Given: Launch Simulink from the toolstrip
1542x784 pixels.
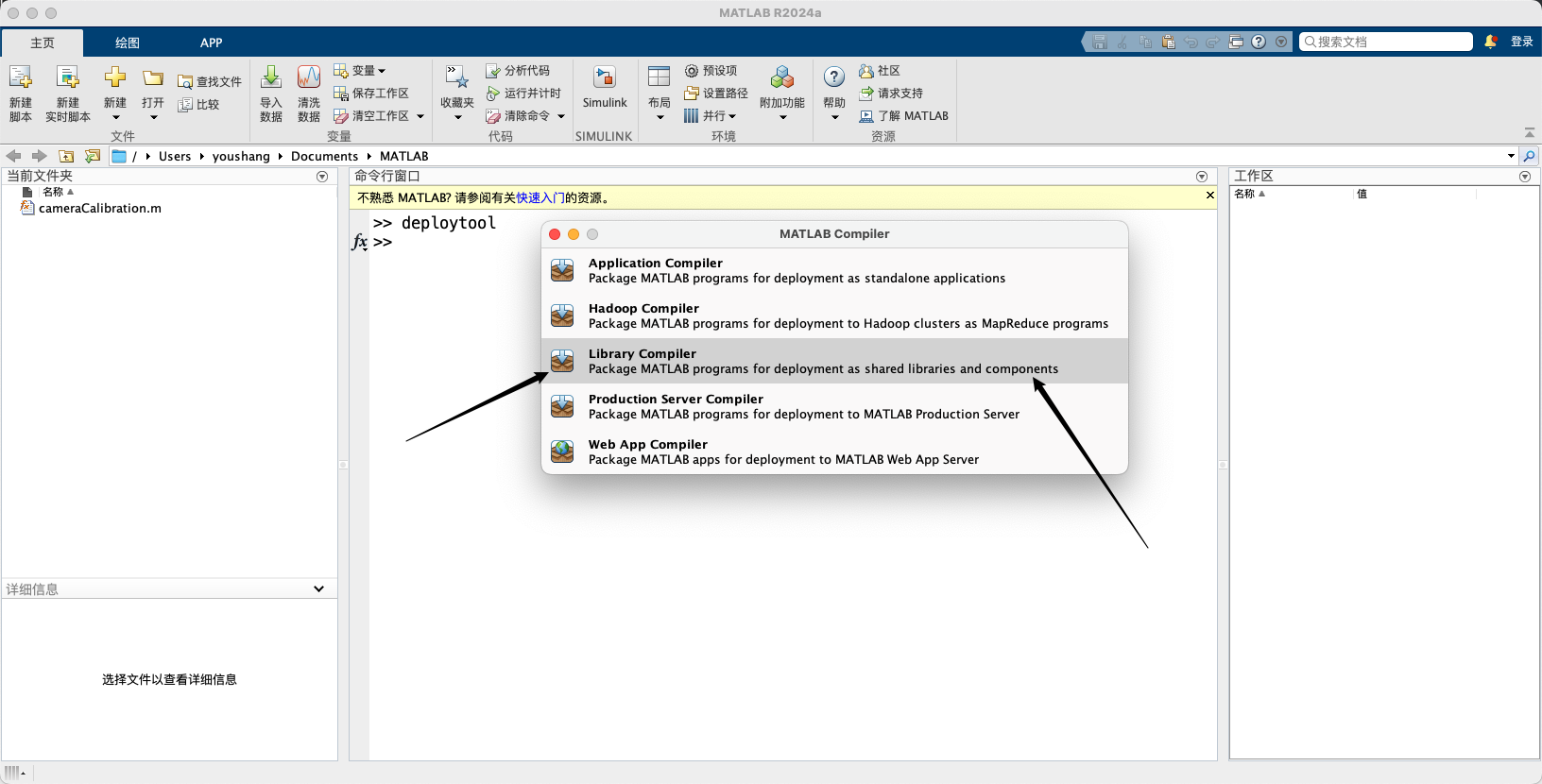Looking at the screenshot, I should (605, 88).
